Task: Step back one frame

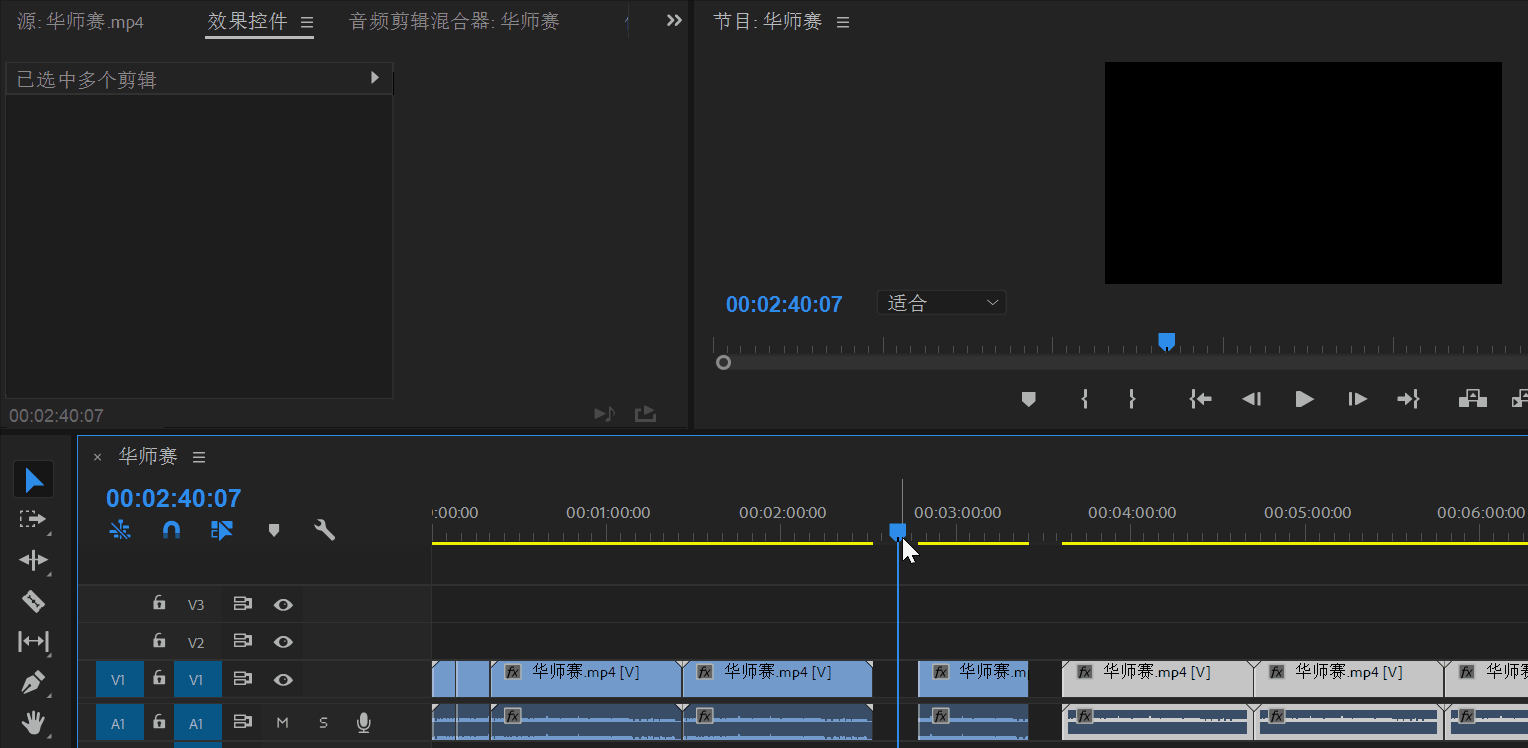Action: pos(1251,399)
